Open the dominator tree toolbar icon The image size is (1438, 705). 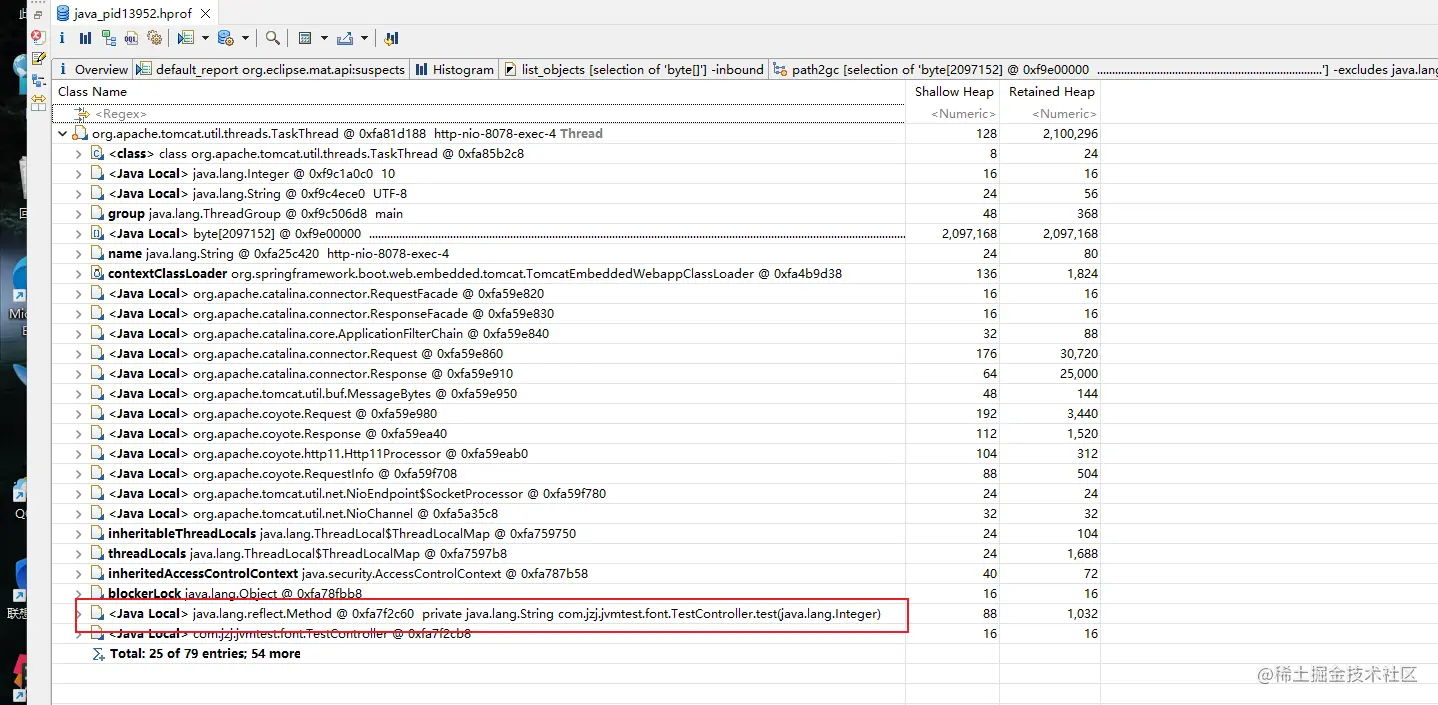[108, 38]
